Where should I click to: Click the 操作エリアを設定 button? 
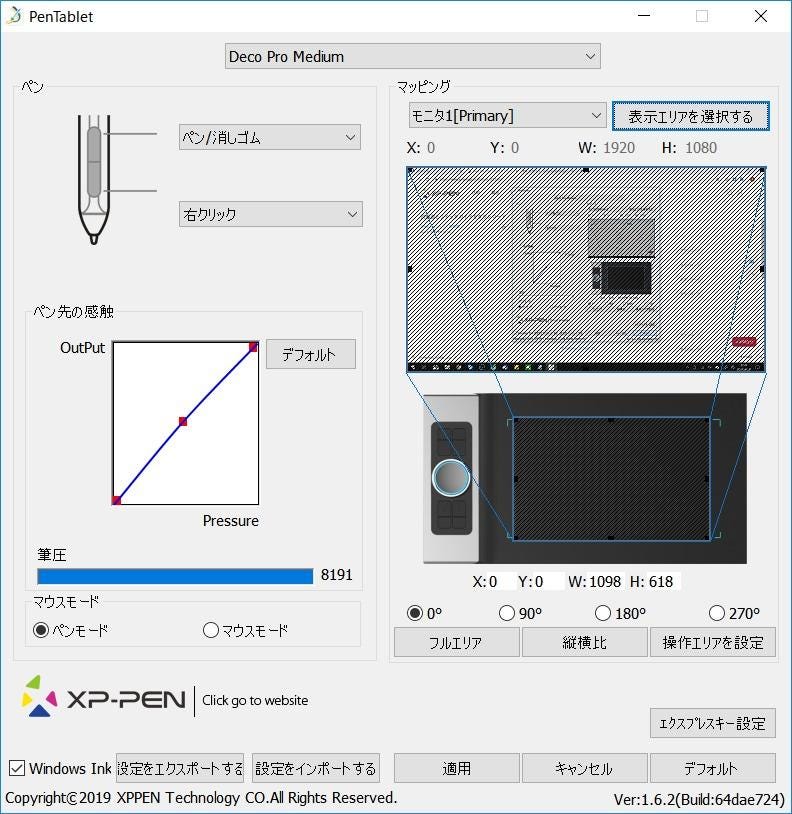pos(713,642)
